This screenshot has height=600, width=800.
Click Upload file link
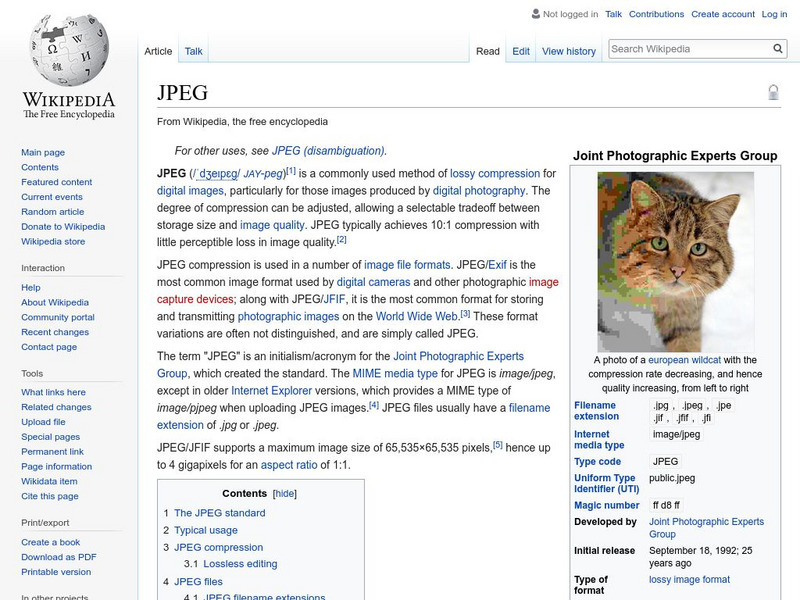click(x=43, y=421)
